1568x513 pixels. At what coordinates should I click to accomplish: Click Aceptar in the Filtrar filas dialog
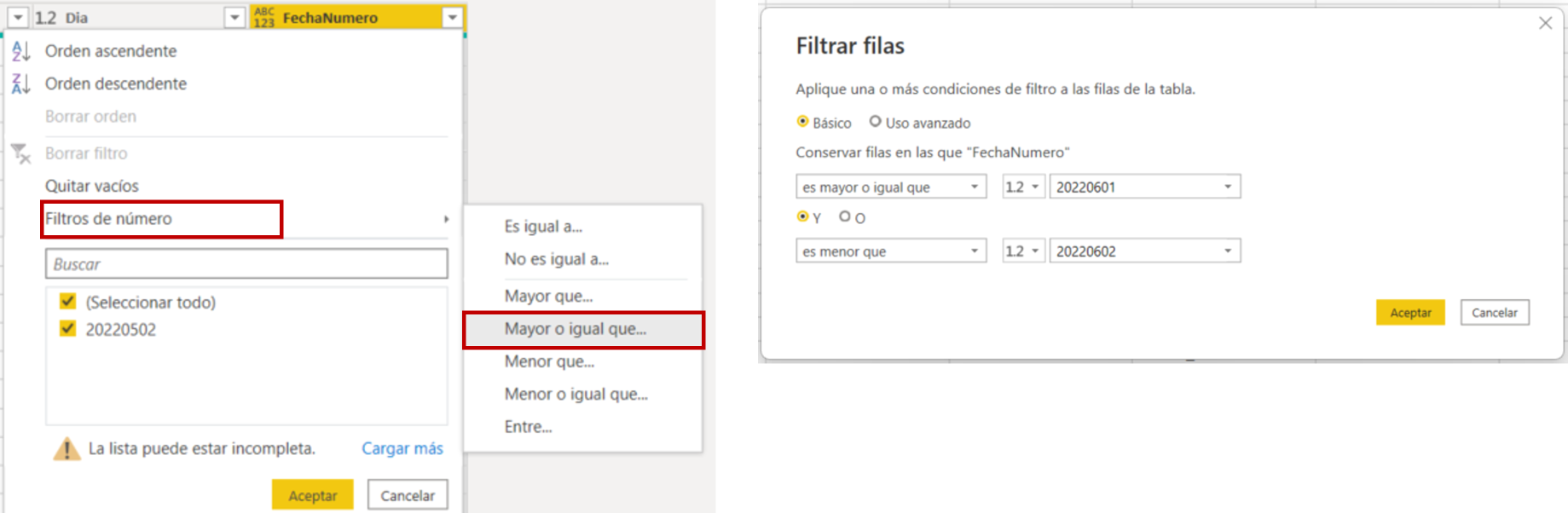pyautogui.click(x=1410, y=312)
